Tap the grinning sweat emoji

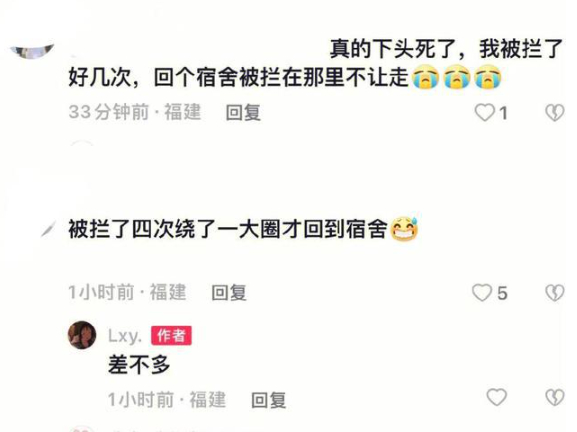click(x=404, y=229)
